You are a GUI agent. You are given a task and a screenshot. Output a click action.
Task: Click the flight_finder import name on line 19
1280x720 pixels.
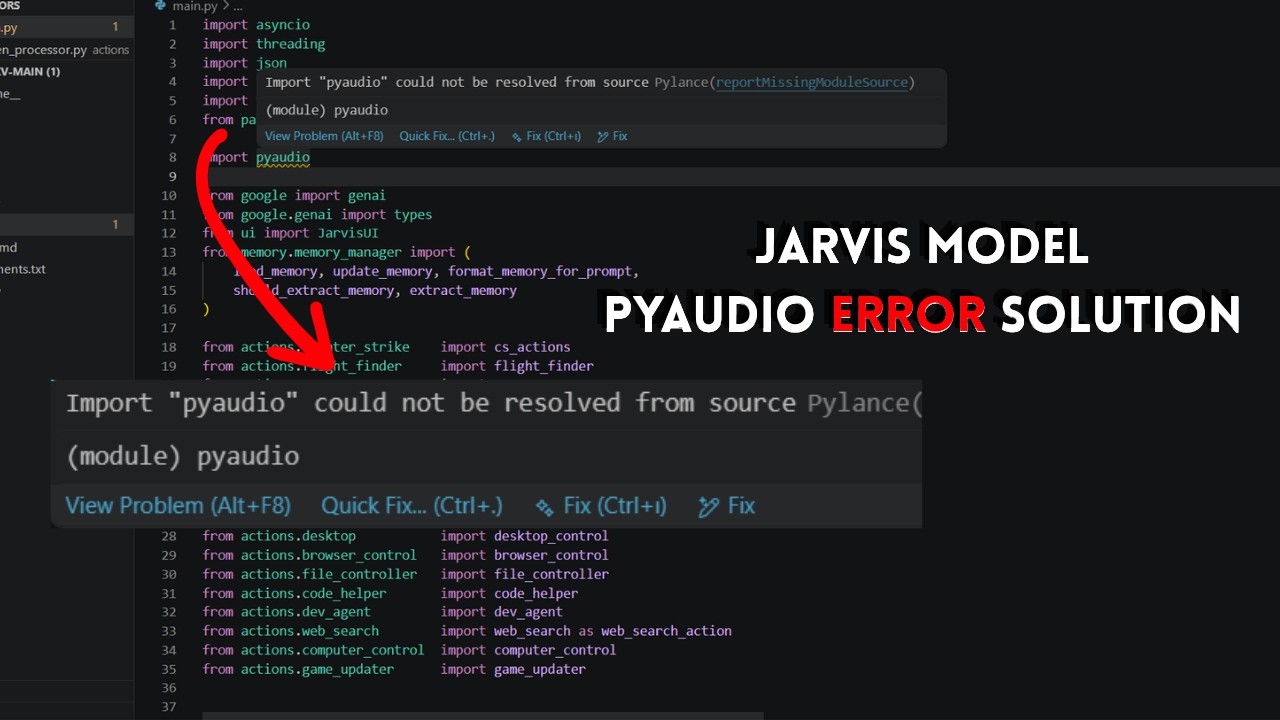544,366
